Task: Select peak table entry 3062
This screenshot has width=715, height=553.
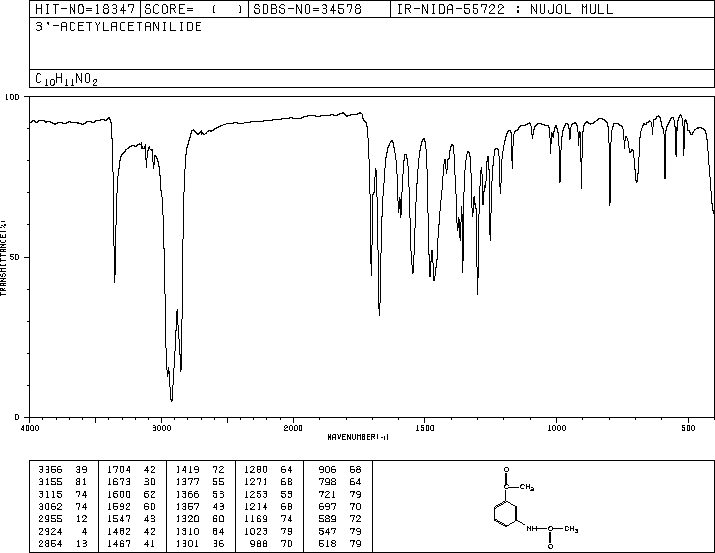Action: pos(63,506)
